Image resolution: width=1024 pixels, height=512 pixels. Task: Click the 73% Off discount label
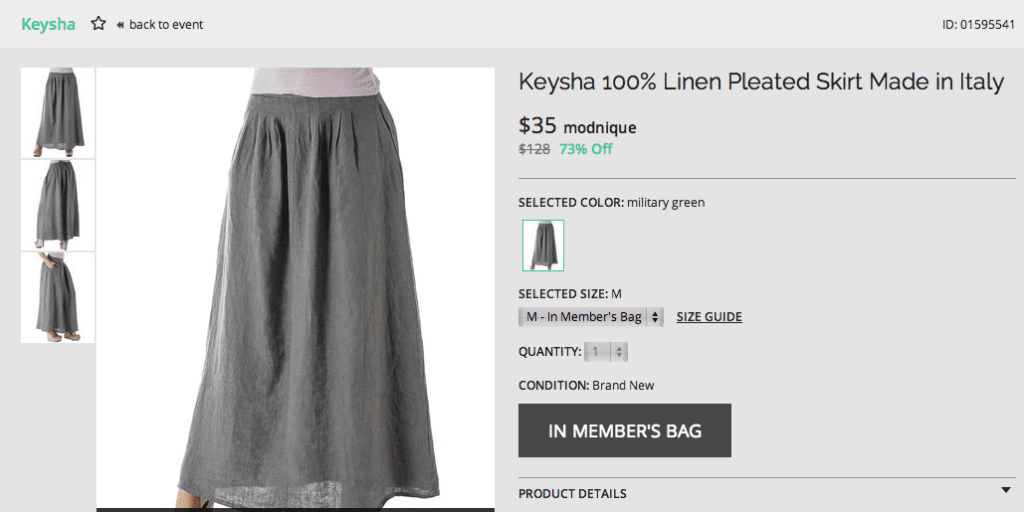coord(586,149)
